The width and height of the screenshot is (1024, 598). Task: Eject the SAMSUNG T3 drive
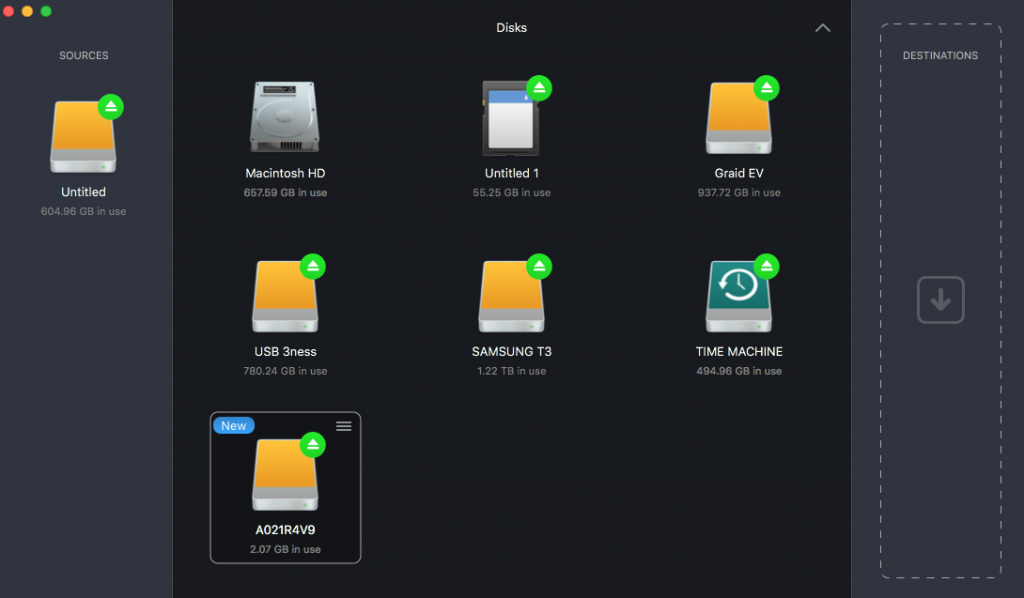point(540,266)
